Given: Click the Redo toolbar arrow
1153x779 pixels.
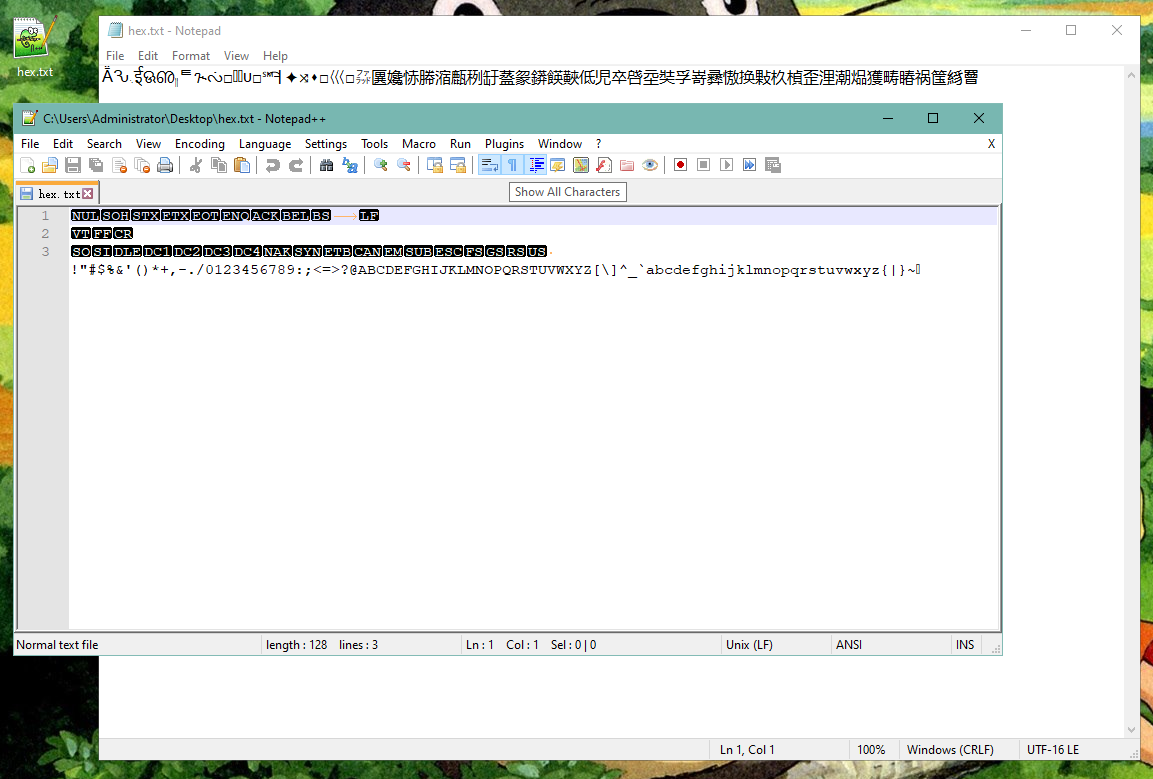Looking at the screenshot, I should [x=296, y=165].
